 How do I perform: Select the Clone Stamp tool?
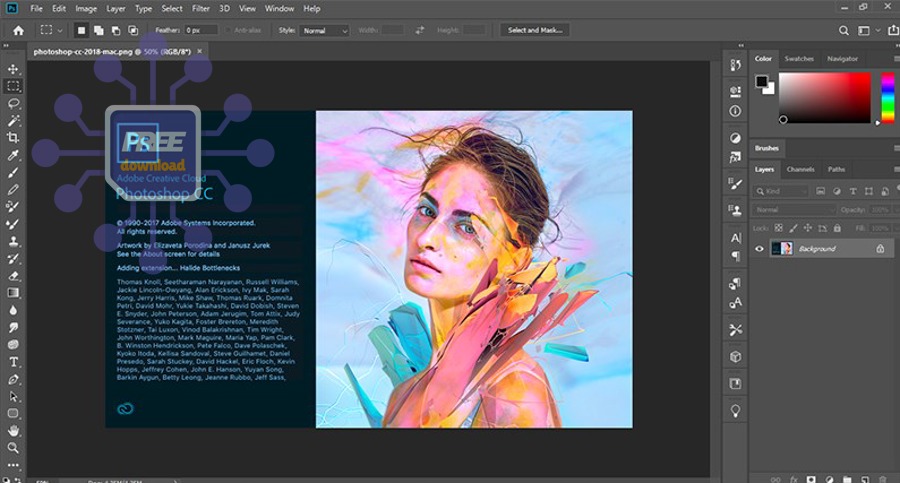point(13,241)
